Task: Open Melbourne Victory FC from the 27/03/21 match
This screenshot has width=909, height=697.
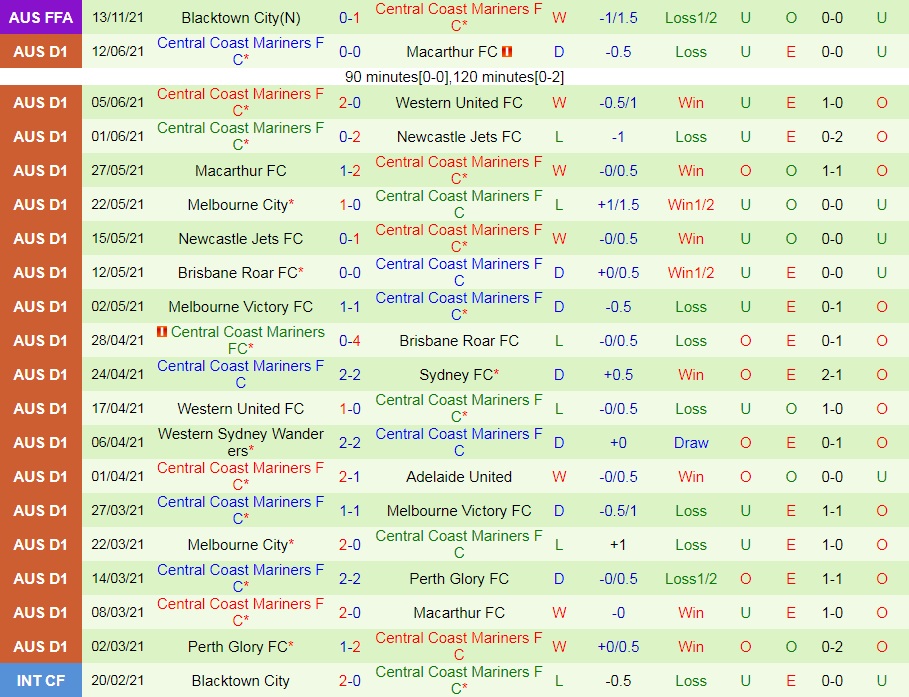Action: click(x=459, y=511)
